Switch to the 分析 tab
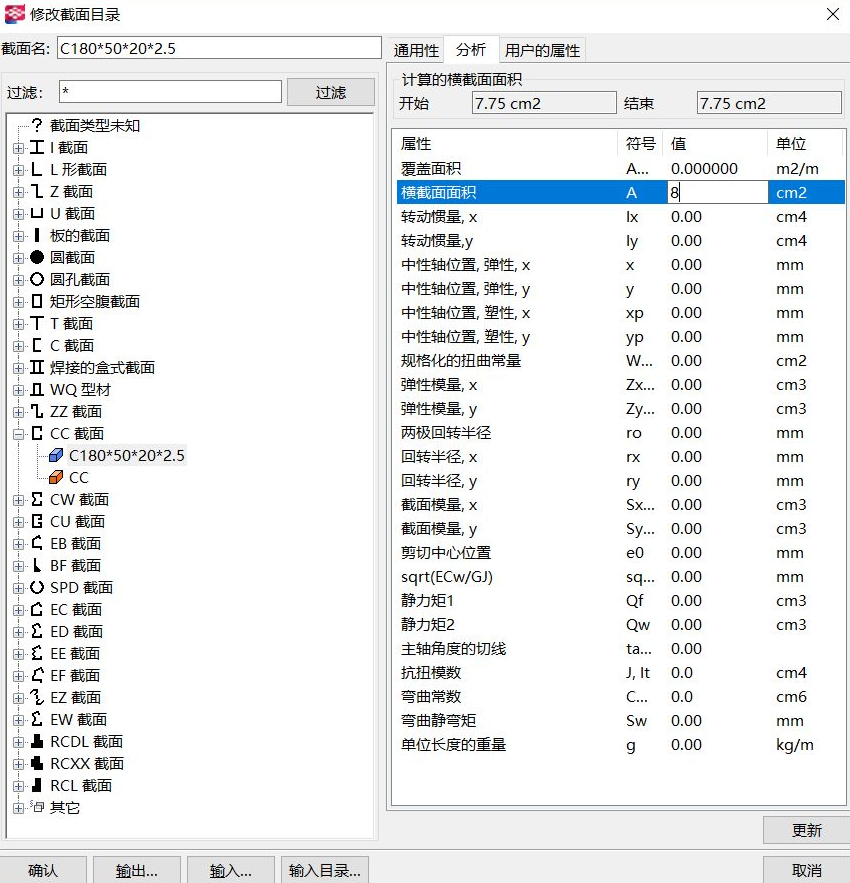This screenshot has width=850, height=883. (x=471, y=50)
